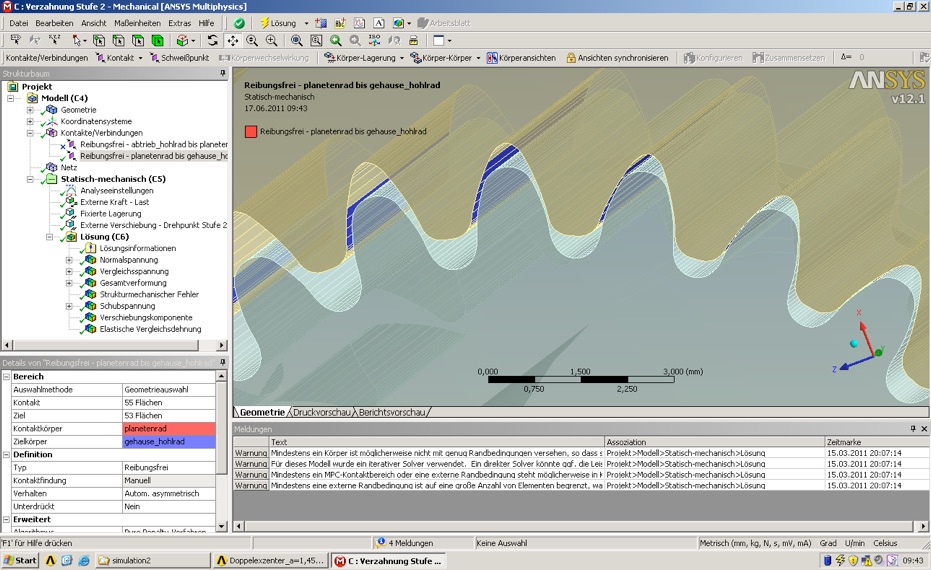The image size is (931, 570).
Task: Click Details panel scrollbar down arrow
Action: 221,526
